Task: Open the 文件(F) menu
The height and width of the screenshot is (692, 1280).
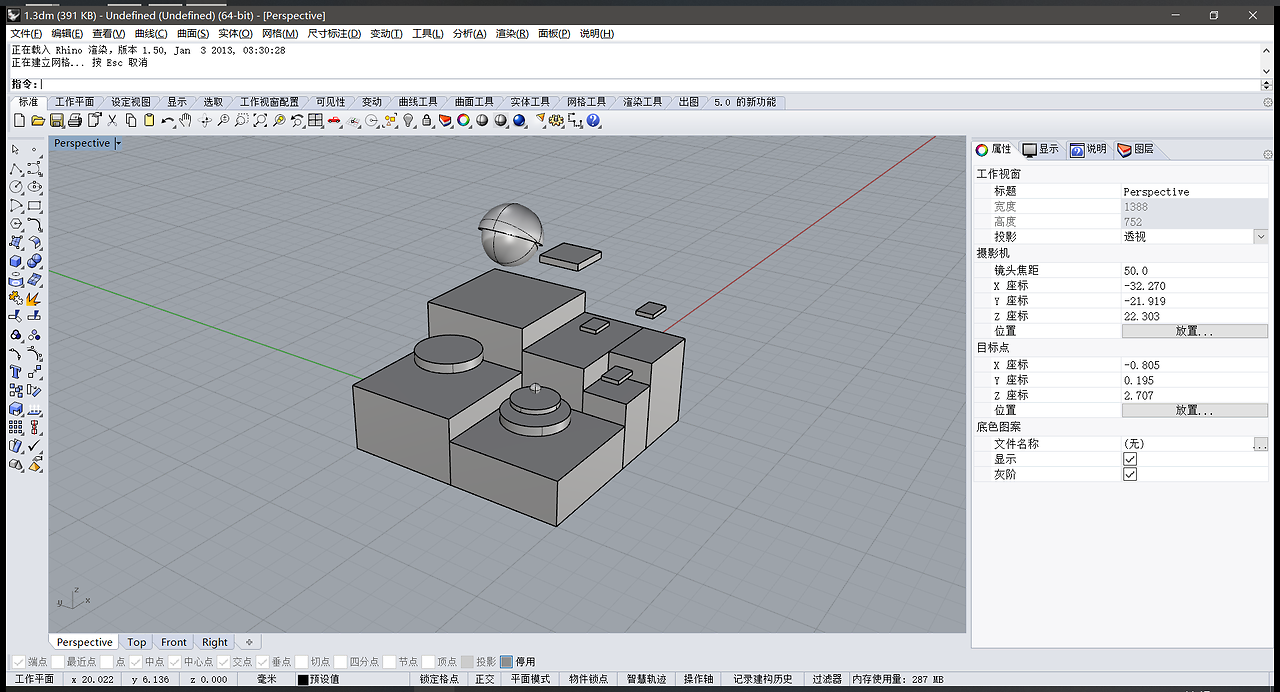Action: (26, 33)
